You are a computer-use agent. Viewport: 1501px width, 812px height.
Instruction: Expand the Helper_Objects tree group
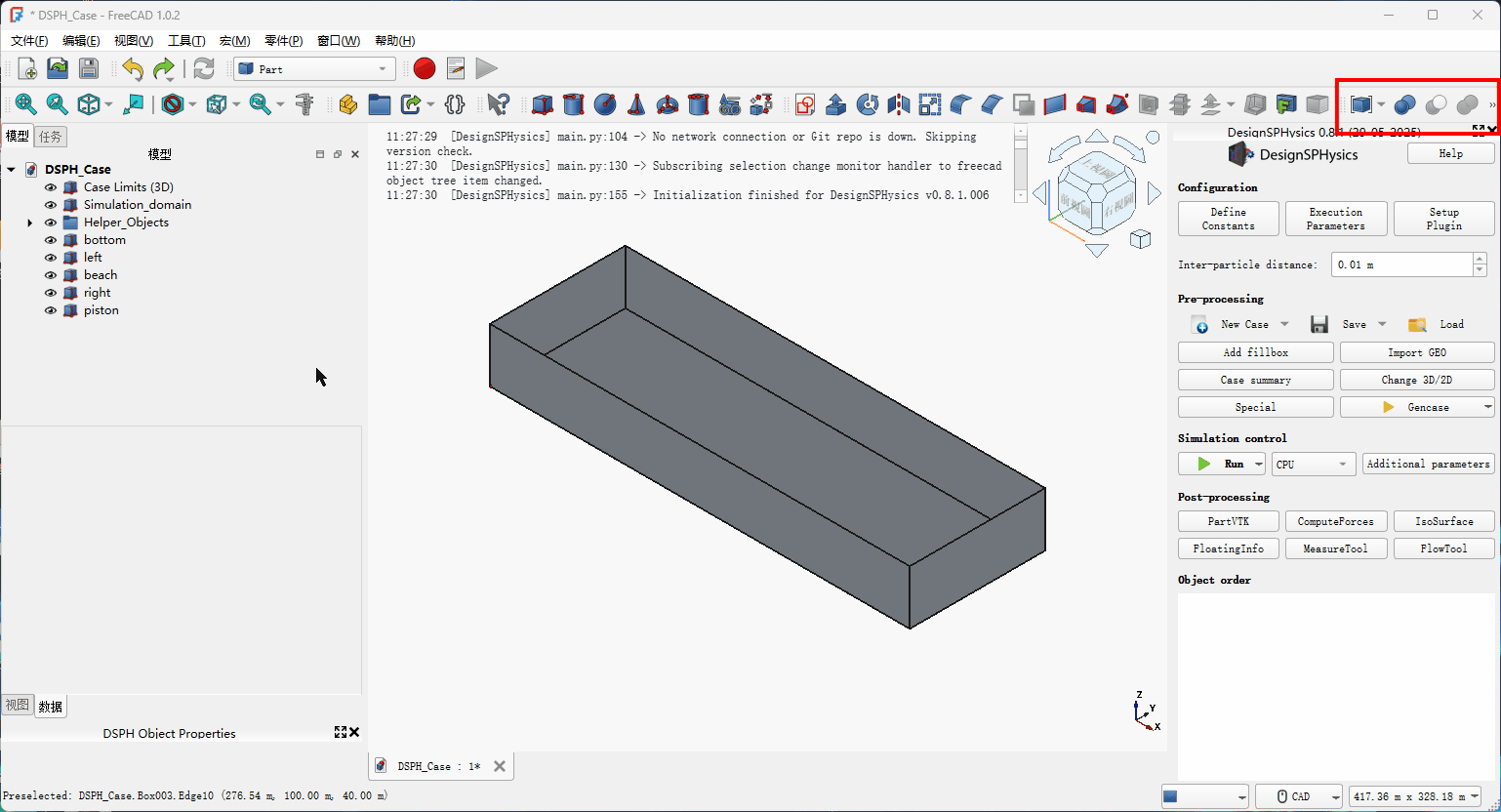point(30,223)
